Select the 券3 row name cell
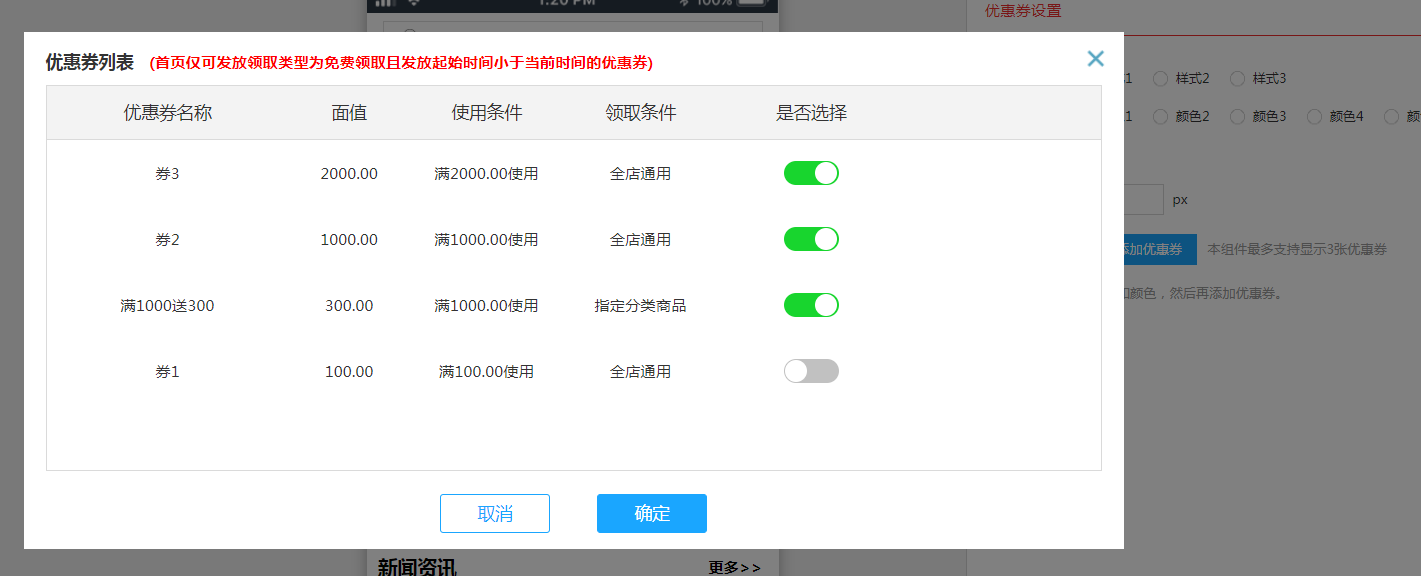This screenshot has width=1421, height=576. [x=167, y=173]
